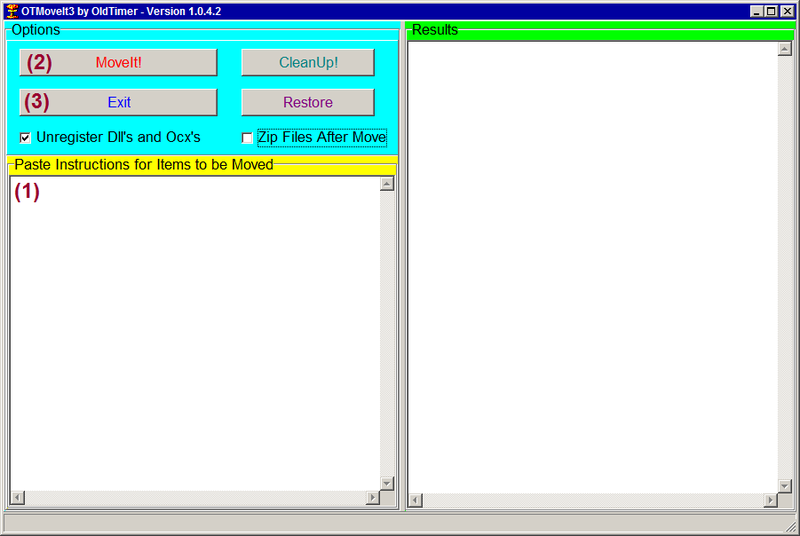Click the Results pane scroll up arrow

785,48
